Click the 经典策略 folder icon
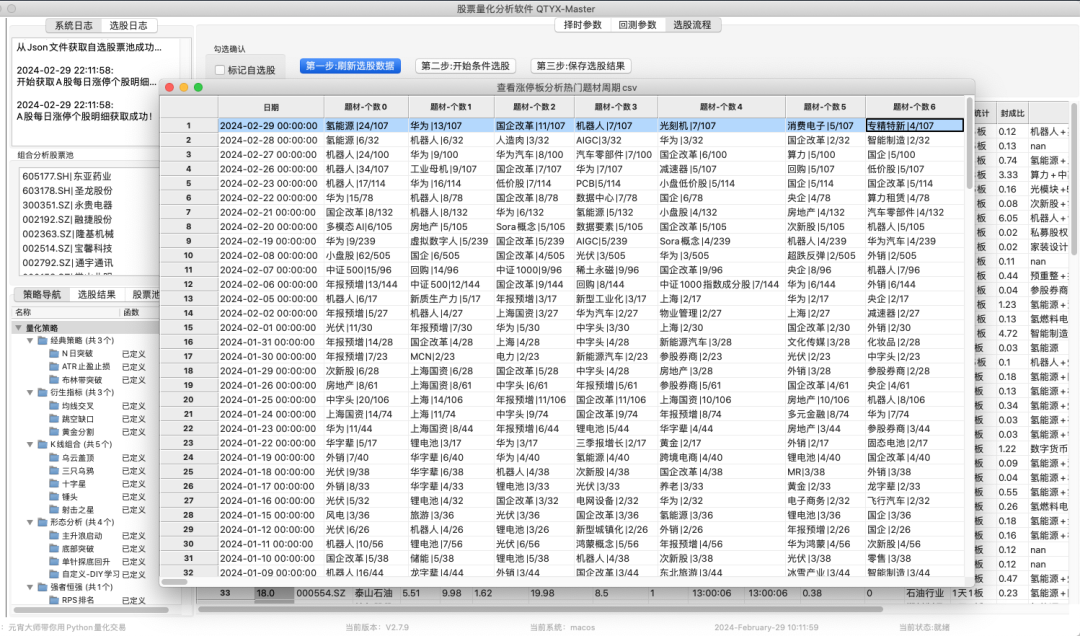Screen dimensions: 1080x636 pyautogui.click(x=41, y=341)
